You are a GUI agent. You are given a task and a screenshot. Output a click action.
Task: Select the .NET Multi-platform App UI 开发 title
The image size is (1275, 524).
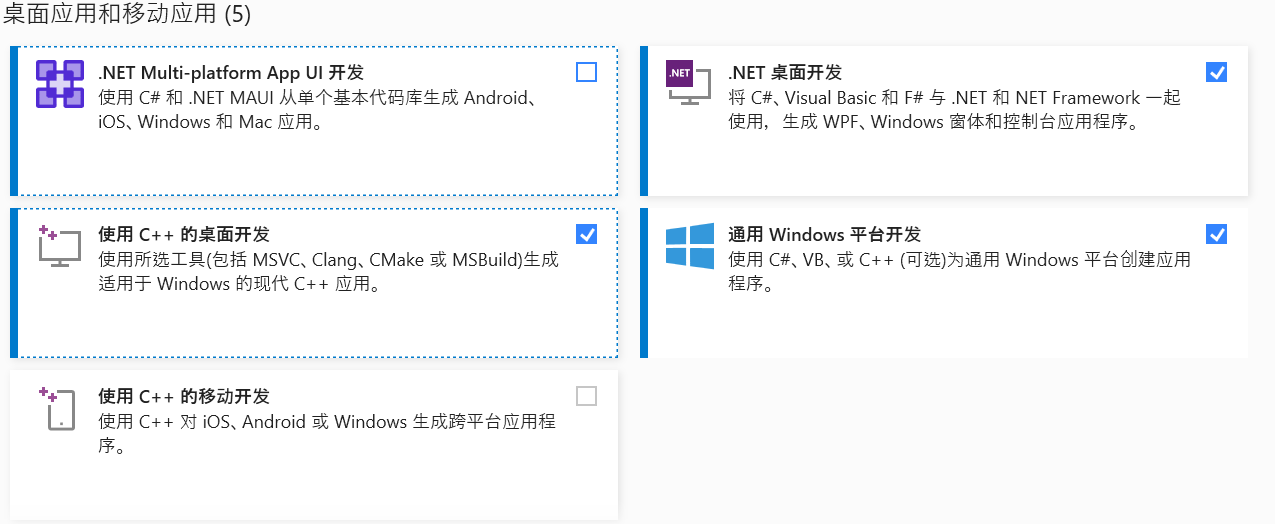click(231, 73)
